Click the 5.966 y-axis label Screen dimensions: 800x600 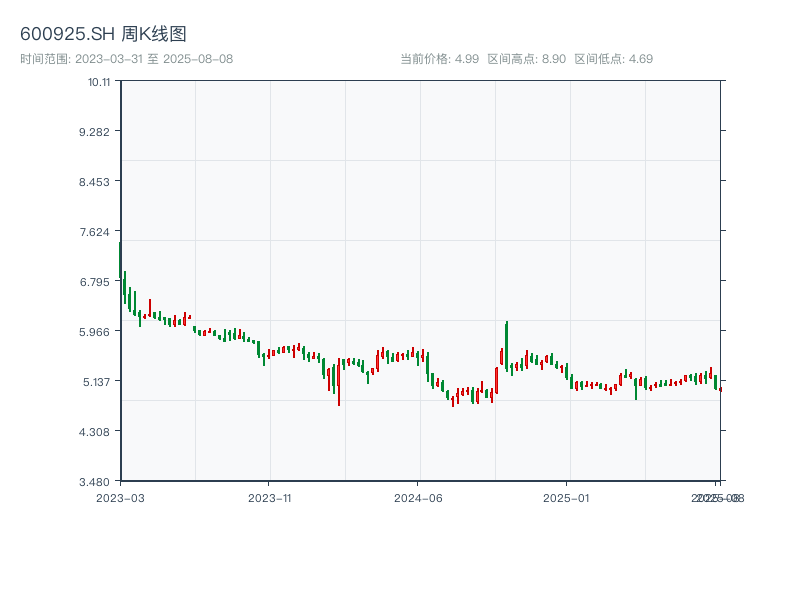(98, 331)
